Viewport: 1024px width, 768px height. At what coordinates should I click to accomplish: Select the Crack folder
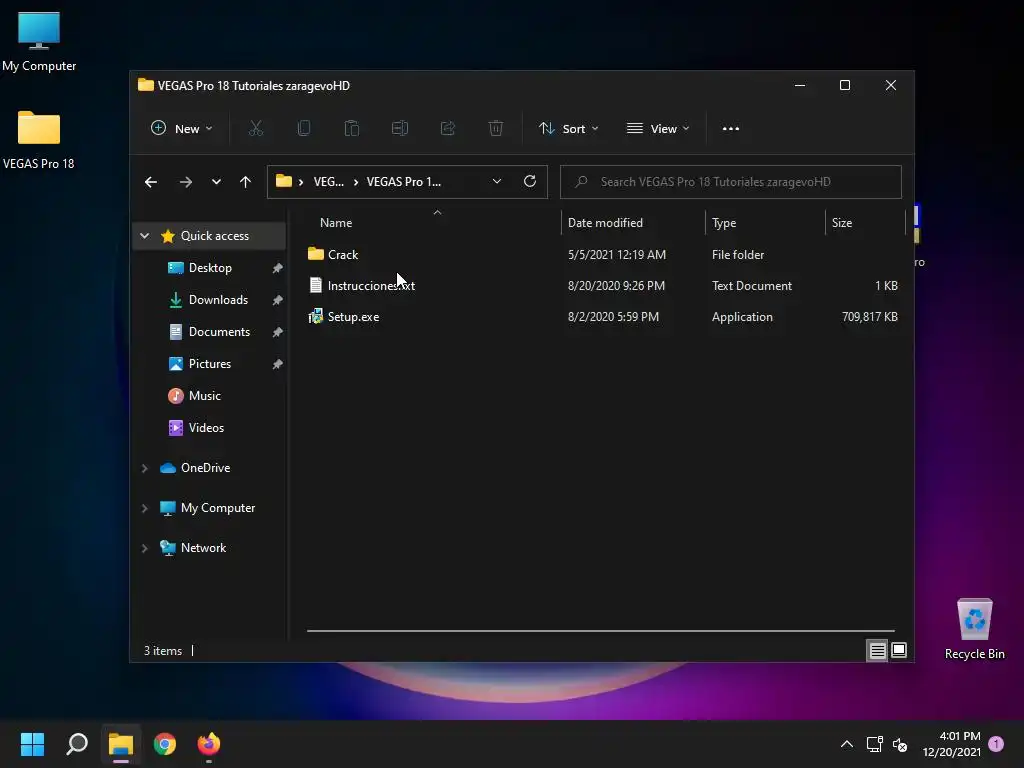pos(342,255)
